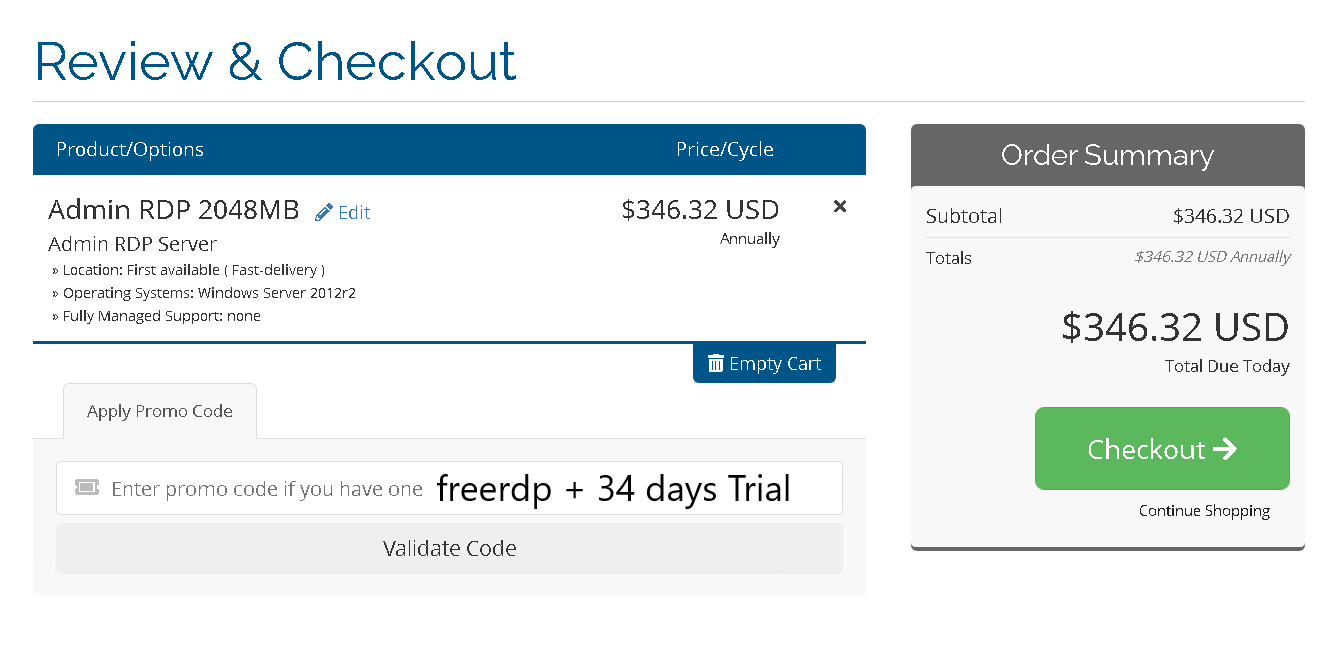Click the Validate Code button
The width and height of the screenshot is (1343, 645).
tap(449, 548)
